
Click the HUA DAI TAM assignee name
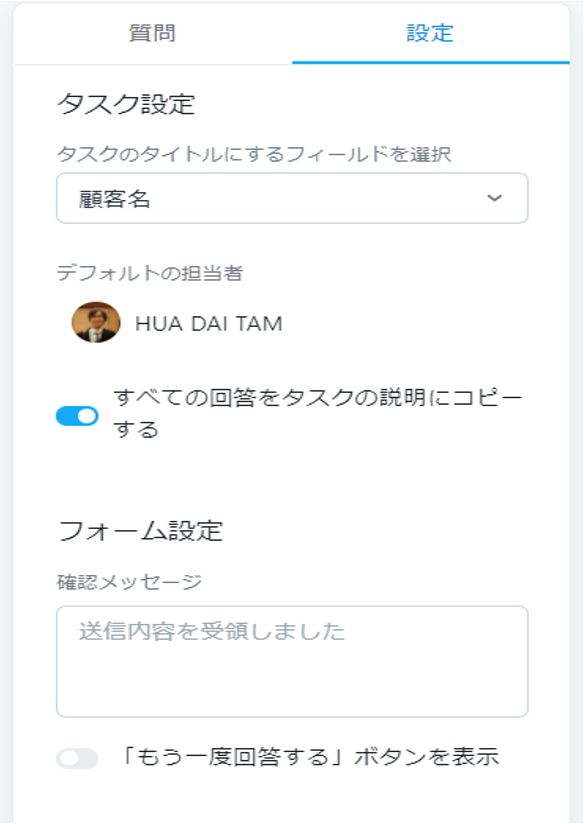coord(209,324)
